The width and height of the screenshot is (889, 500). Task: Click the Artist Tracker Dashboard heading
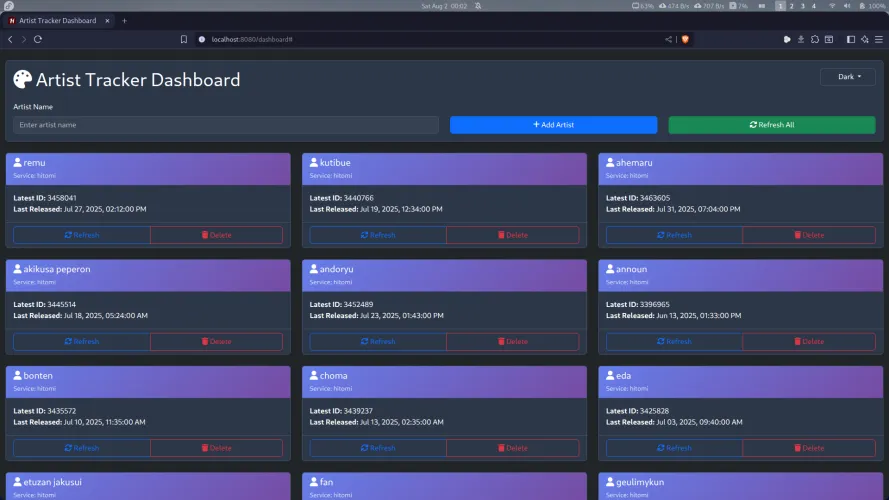pos(138,80)
